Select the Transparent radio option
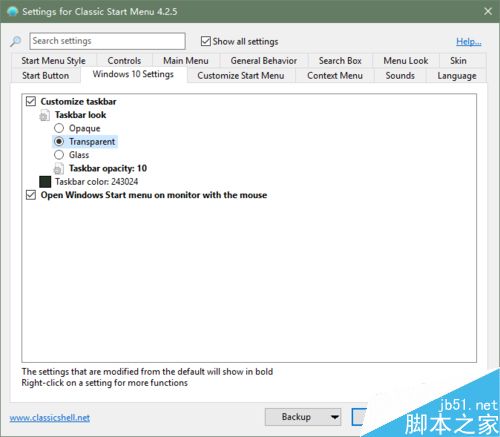 click(59, 141)
